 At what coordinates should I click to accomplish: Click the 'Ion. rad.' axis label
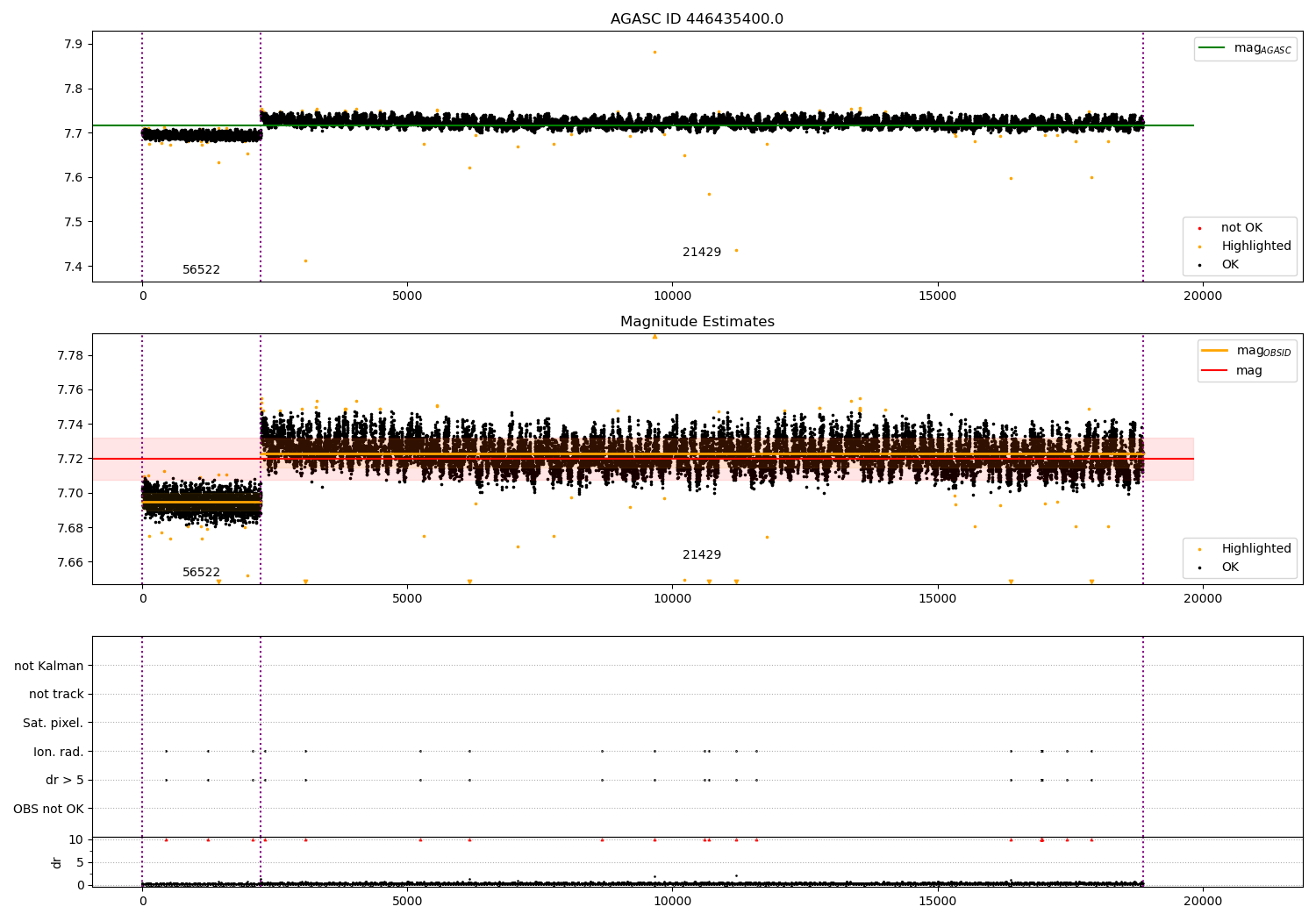click(x=59, y=752)
